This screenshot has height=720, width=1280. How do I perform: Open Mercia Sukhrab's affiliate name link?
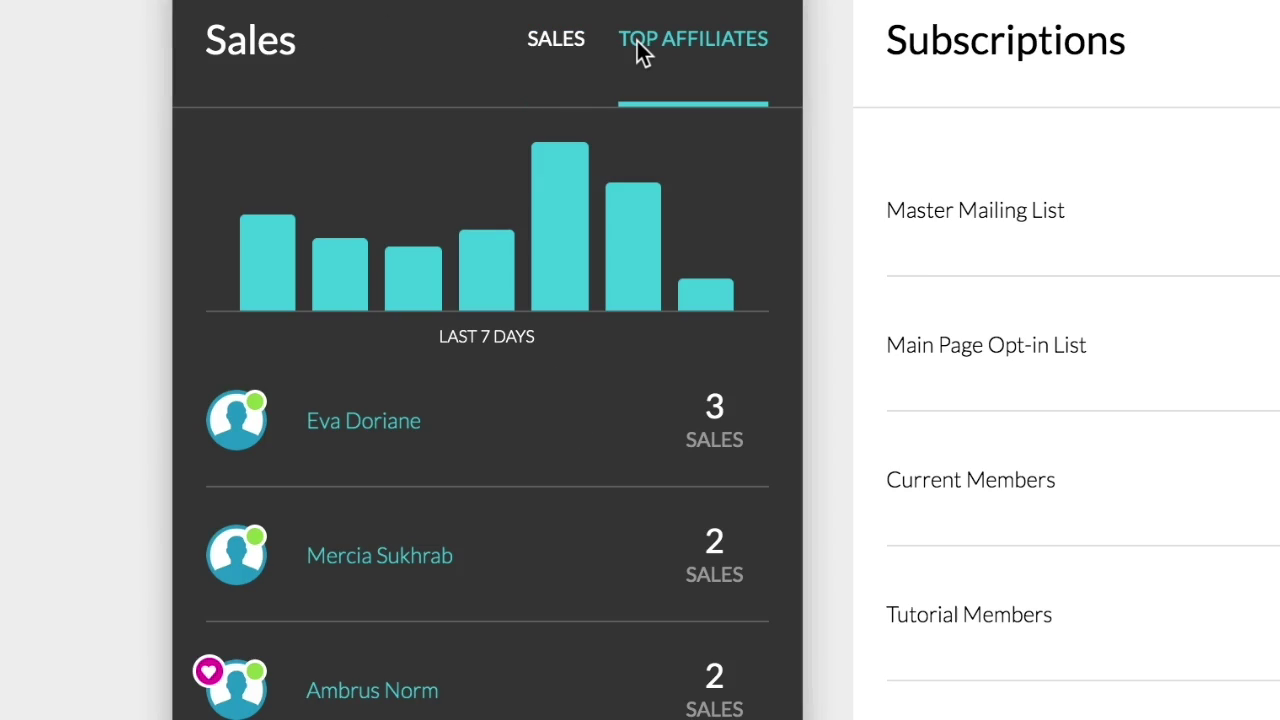pos(379,556)
